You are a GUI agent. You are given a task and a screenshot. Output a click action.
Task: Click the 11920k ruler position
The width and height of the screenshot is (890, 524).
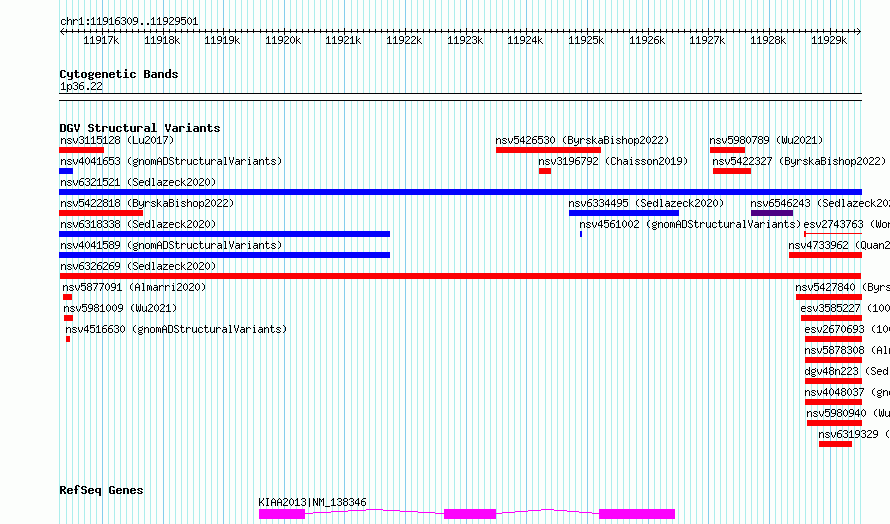tap(283, 40)
